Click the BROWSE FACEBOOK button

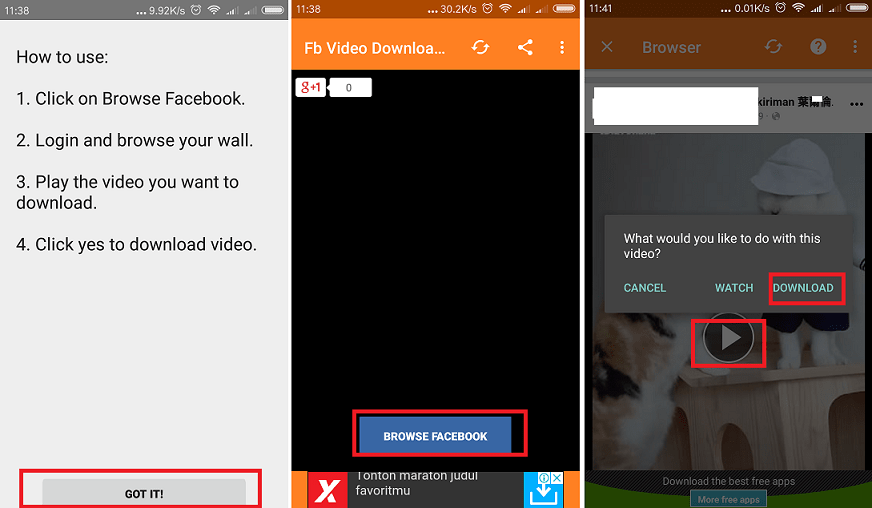[435, 436]
